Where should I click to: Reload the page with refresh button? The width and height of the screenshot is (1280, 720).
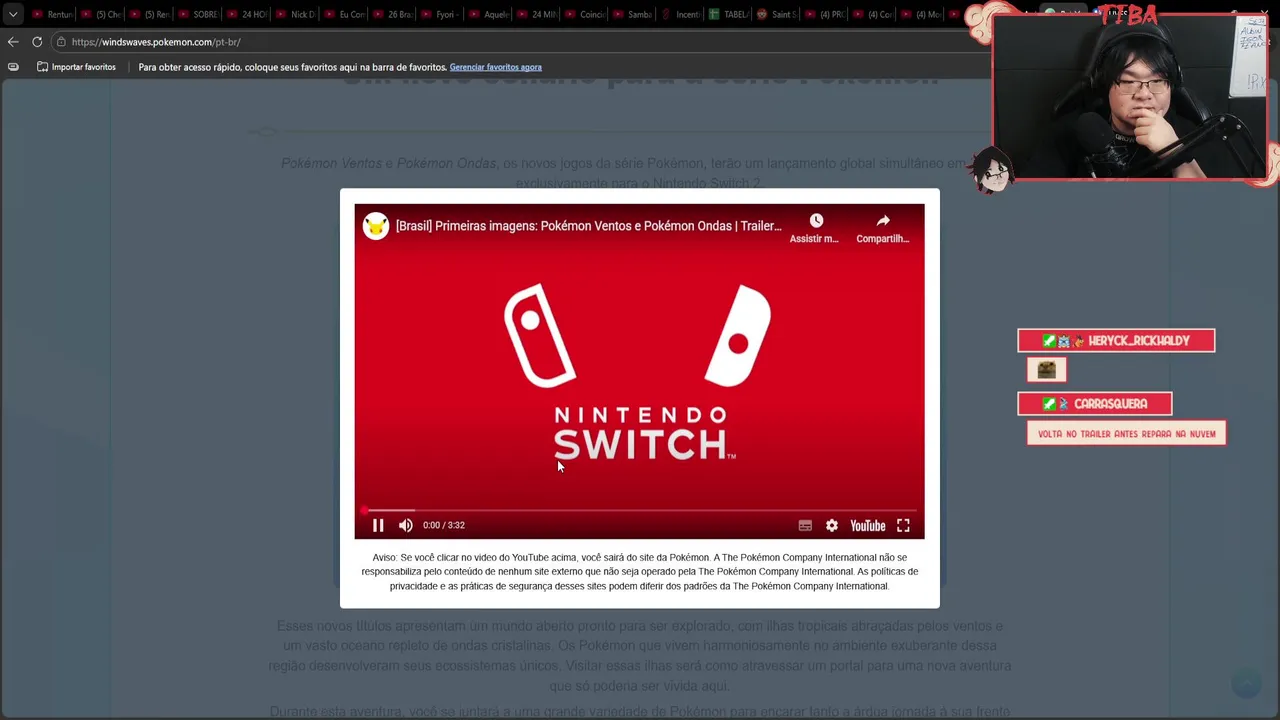(x=37, y=42)
